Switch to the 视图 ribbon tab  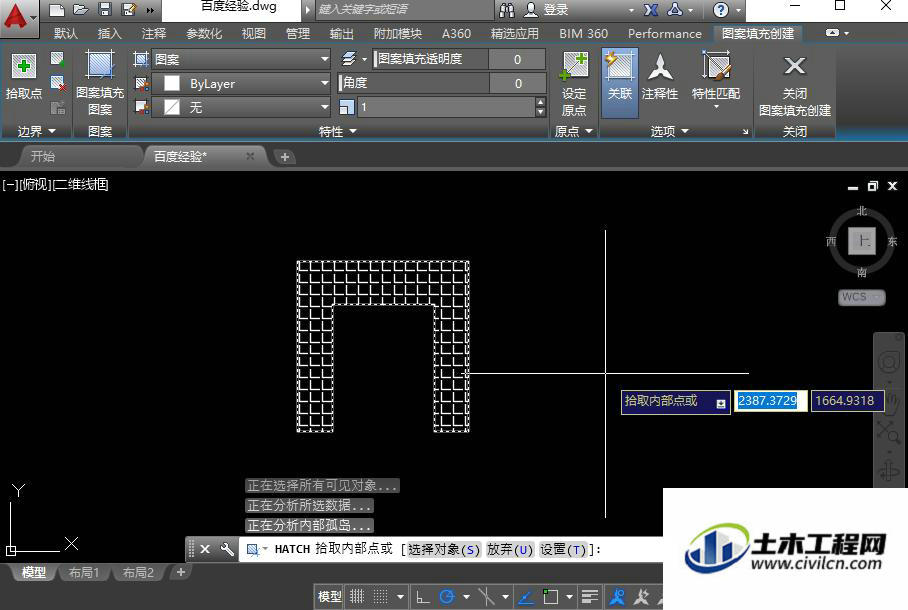coord(254,34)
